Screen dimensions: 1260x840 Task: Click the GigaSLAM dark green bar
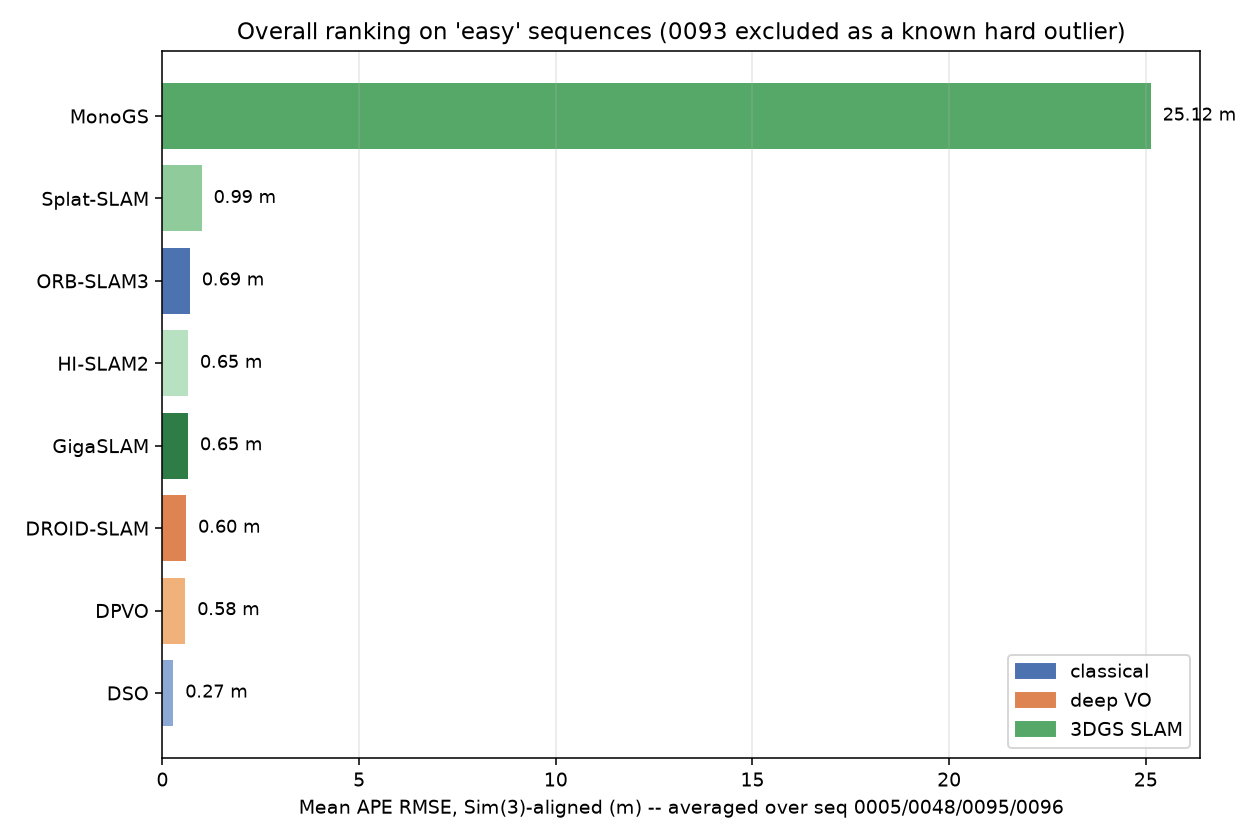point(175,446)
